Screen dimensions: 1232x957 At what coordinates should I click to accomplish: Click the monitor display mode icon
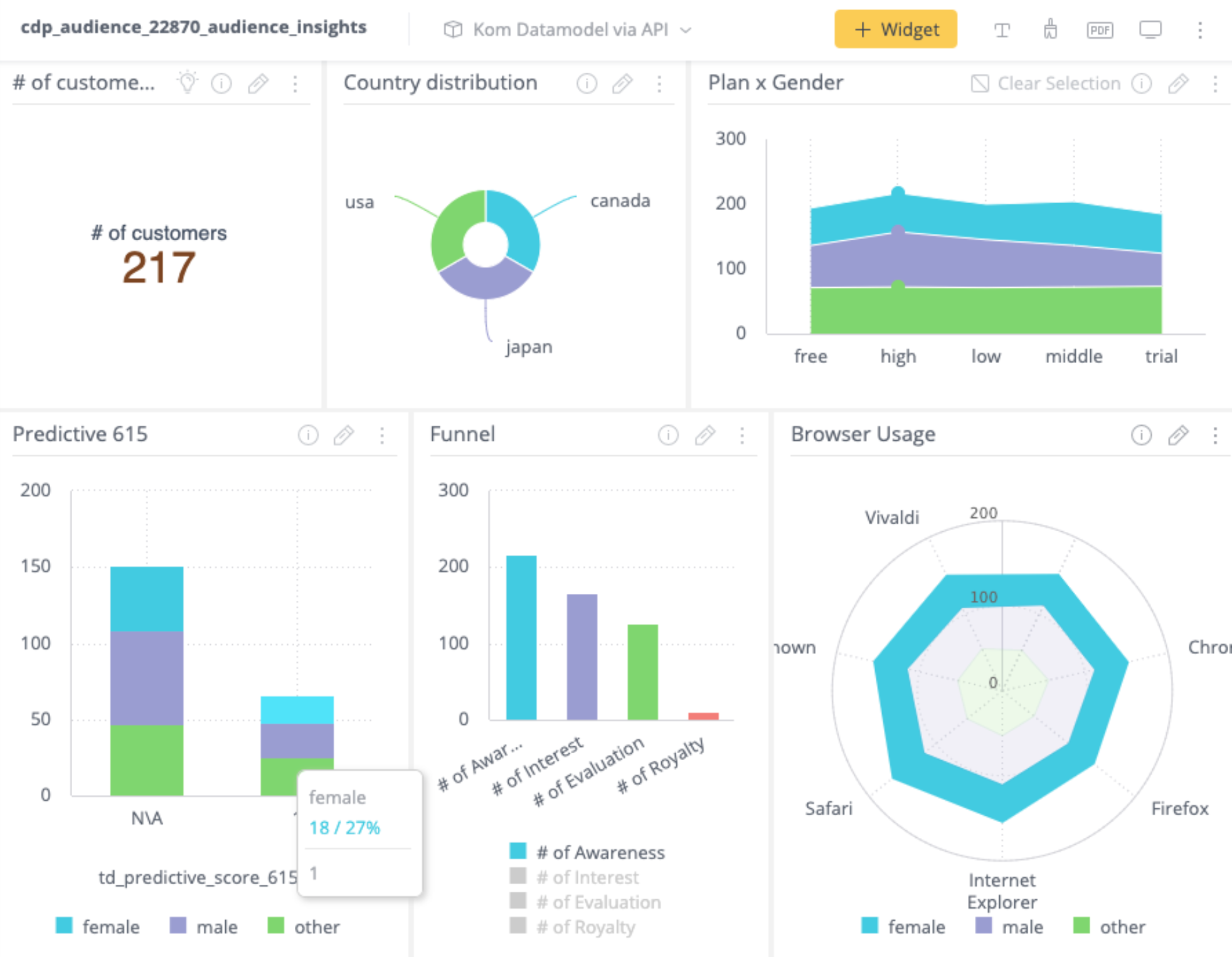tap(1150, 29)
